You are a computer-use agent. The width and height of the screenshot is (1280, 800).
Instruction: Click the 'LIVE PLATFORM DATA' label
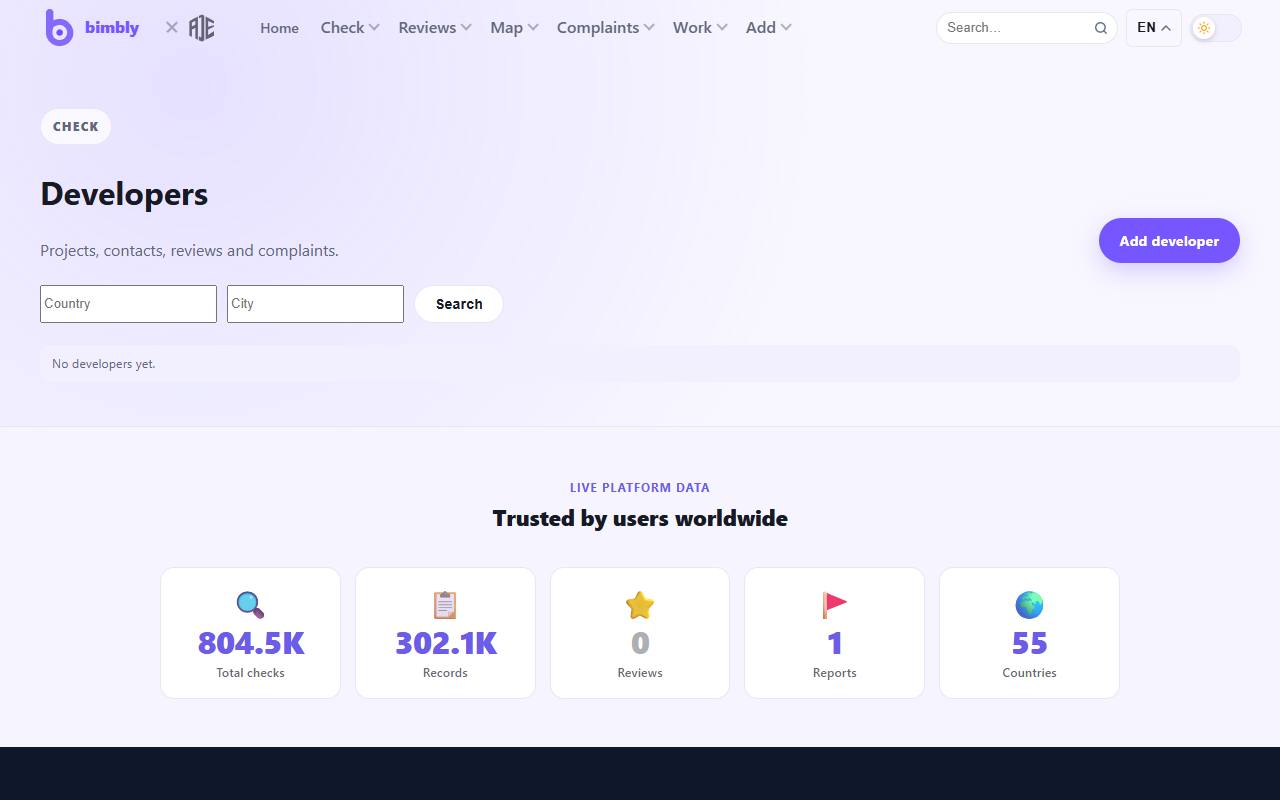coord(640,488)
